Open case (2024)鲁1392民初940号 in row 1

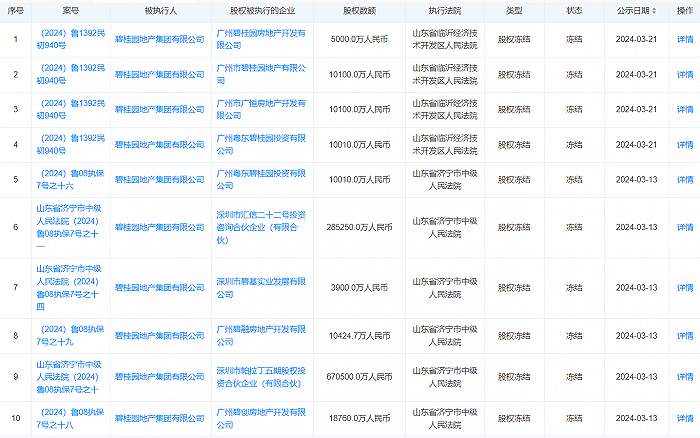click(71, 39)
